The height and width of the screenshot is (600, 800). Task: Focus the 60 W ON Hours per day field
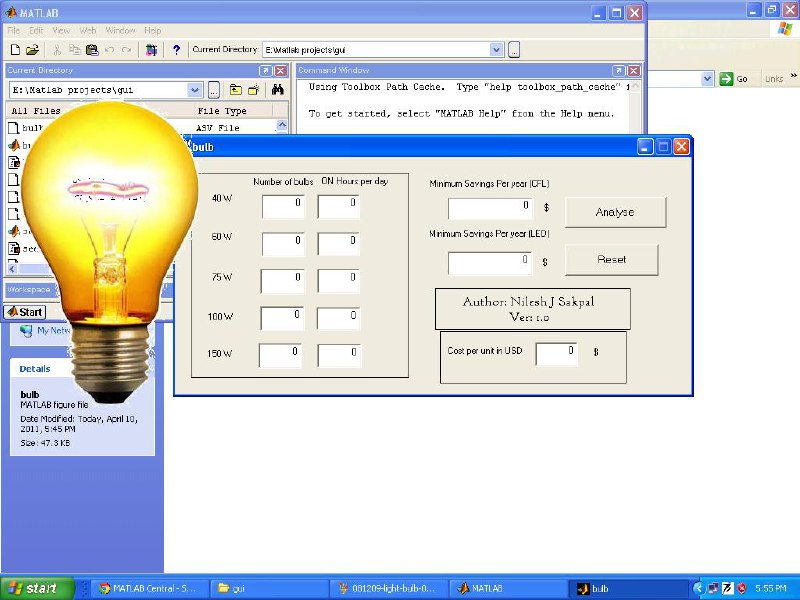coord(338,244)
